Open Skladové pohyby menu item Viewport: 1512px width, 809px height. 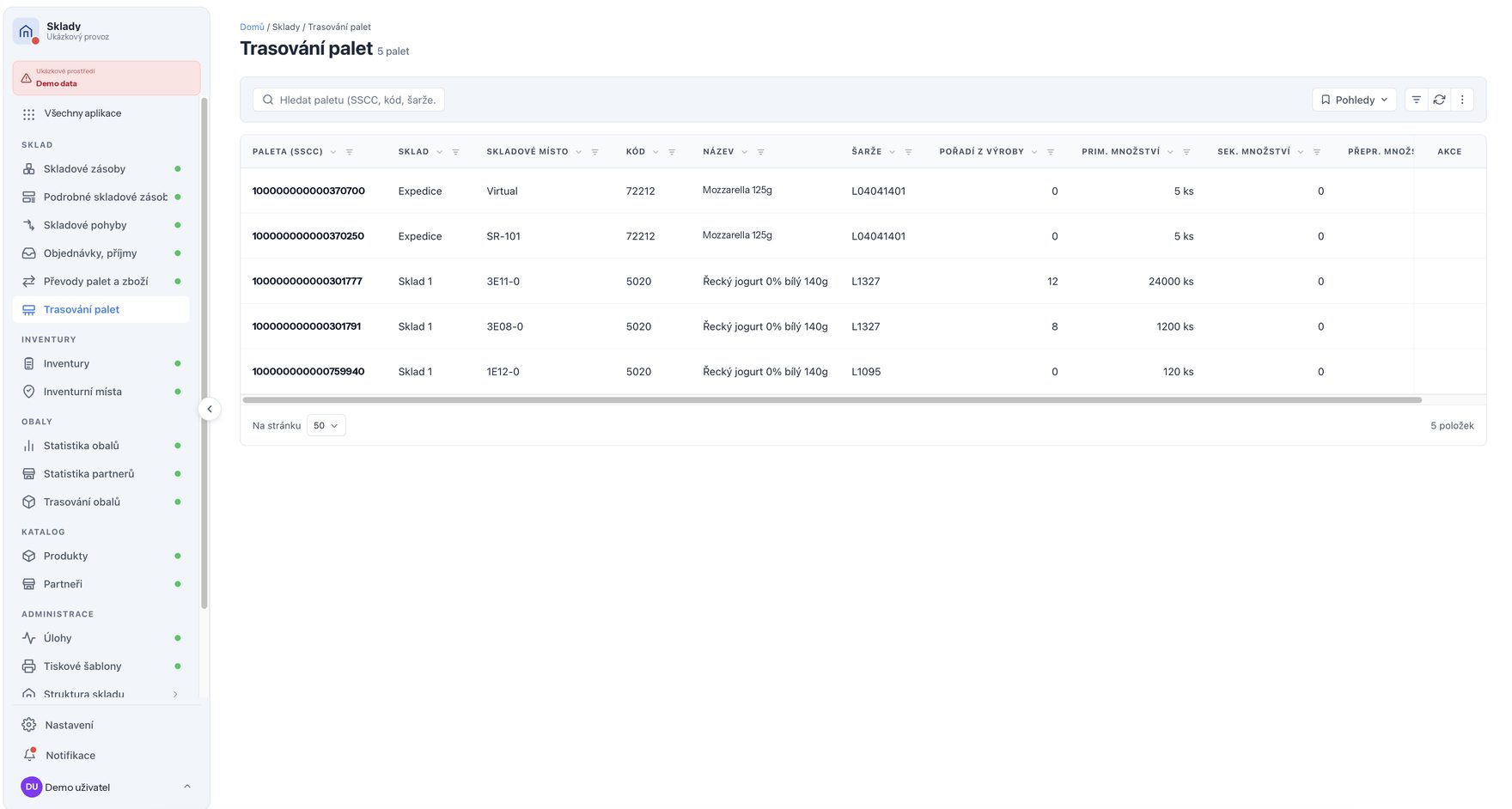tap(101, 225)
